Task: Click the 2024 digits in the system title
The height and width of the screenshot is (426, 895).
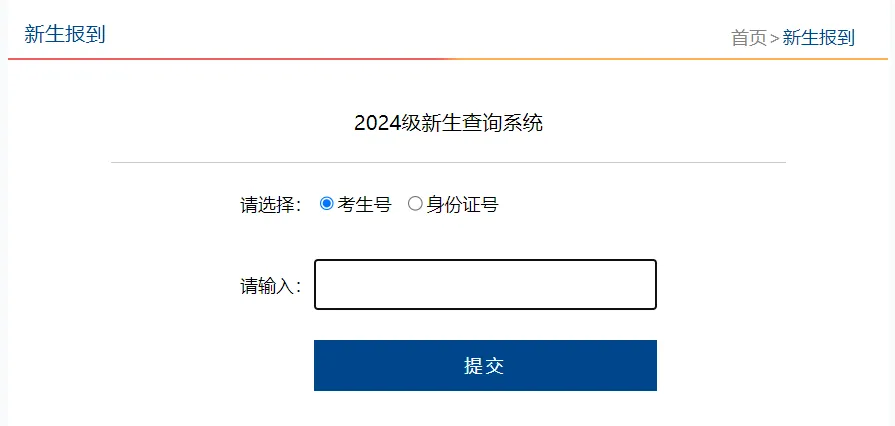Action: pos(377,123)
